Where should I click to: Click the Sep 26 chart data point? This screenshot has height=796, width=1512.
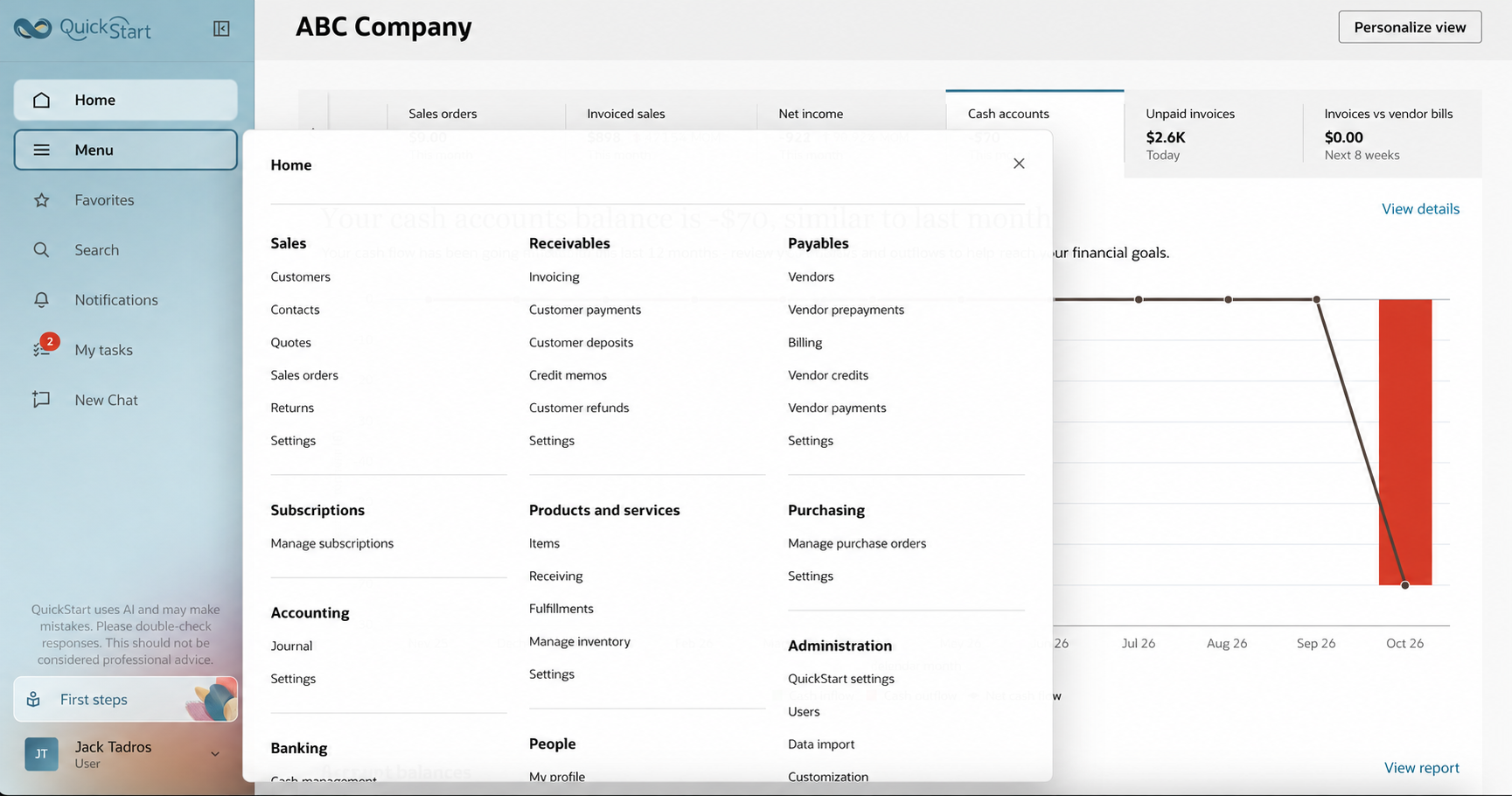tap(1316, 299)
